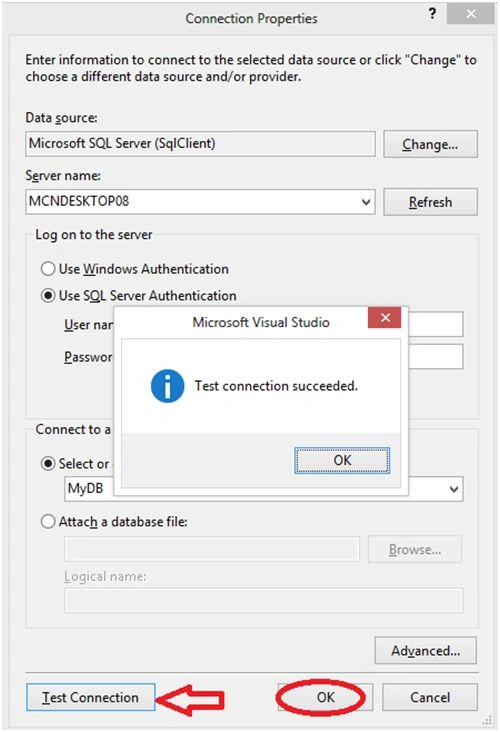The width and height of the screenshot is (500, 732).
Task: Open Advanced... connection settings
Action: coord(426,650)
